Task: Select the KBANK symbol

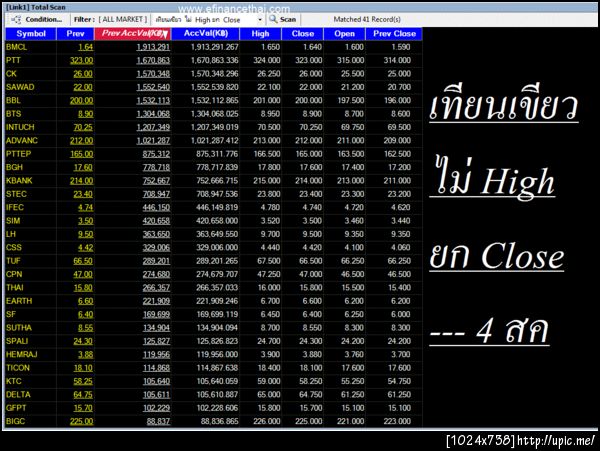Action: tap(19, 181)
